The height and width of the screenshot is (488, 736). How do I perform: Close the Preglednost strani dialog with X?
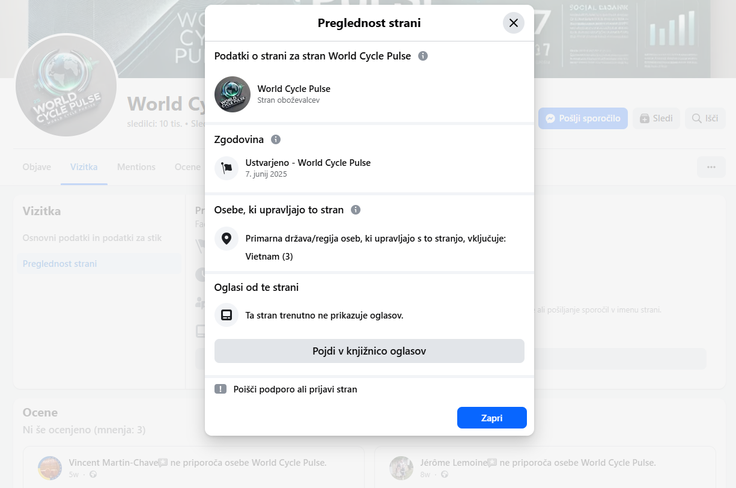tap(513, 23)
